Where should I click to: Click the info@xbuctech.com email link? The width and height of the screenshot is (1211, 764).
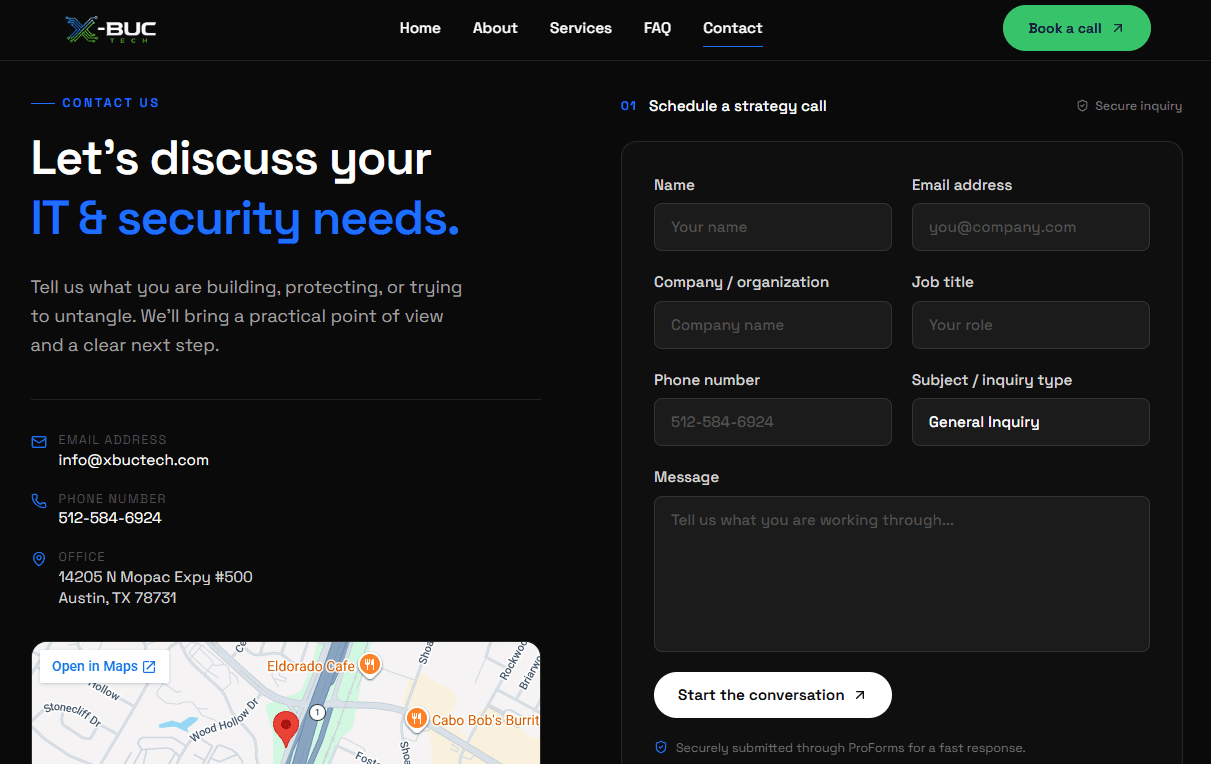pos(134,460)
